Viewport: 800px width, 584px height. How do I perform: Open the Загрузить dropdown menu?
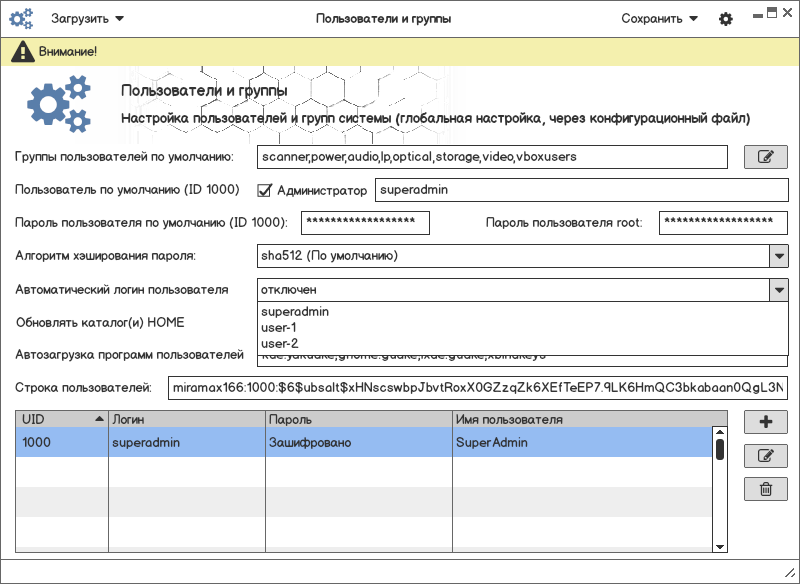(87, 19)
